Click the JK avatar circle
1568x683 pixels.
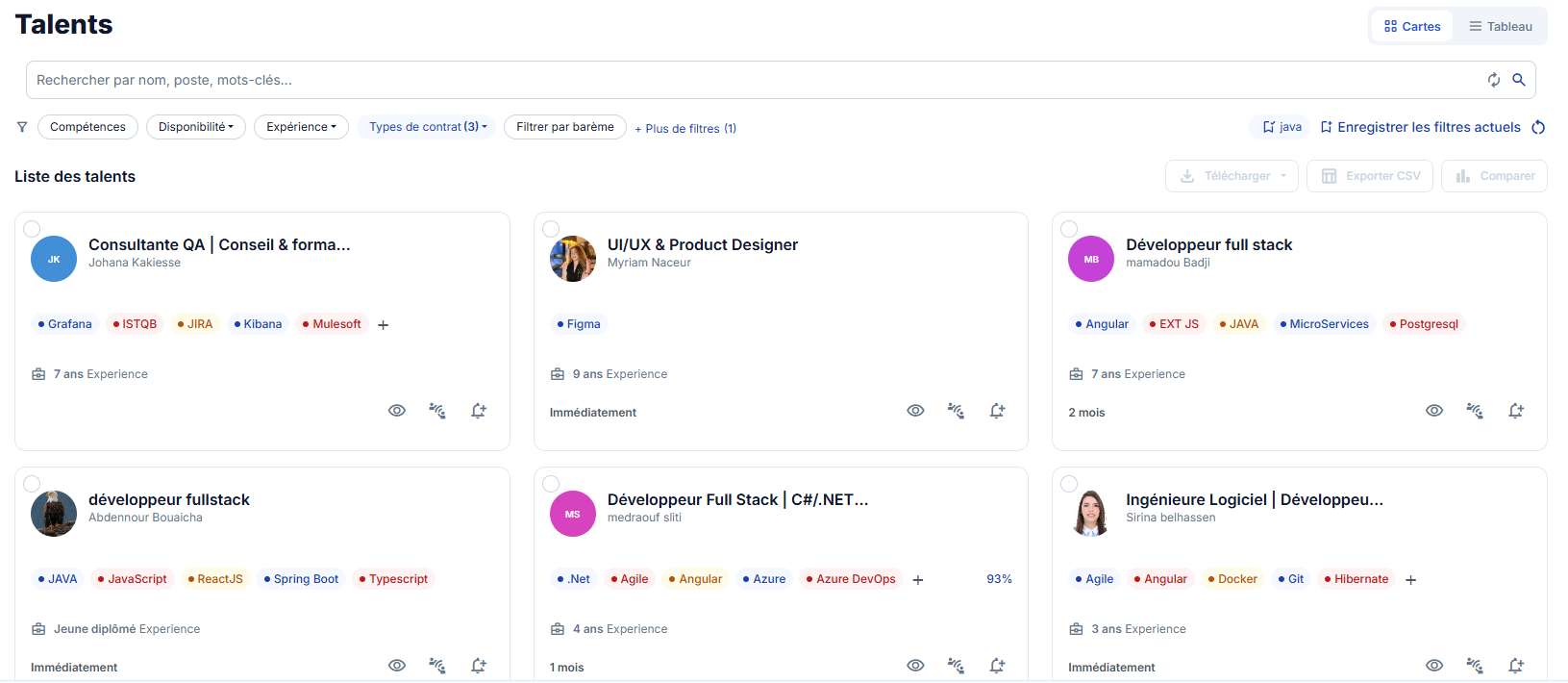pyautogui.click(x=54, y=259)
